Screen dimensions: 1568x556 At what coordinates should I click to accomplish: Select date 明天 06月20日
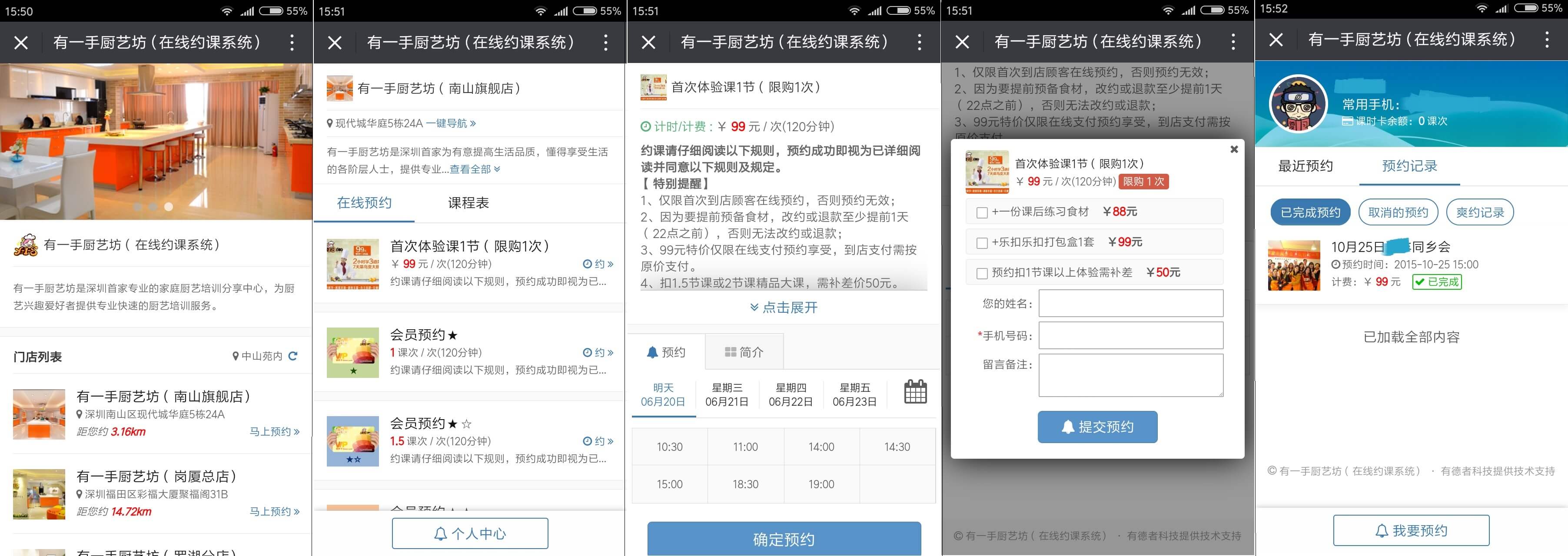point(663,395)
